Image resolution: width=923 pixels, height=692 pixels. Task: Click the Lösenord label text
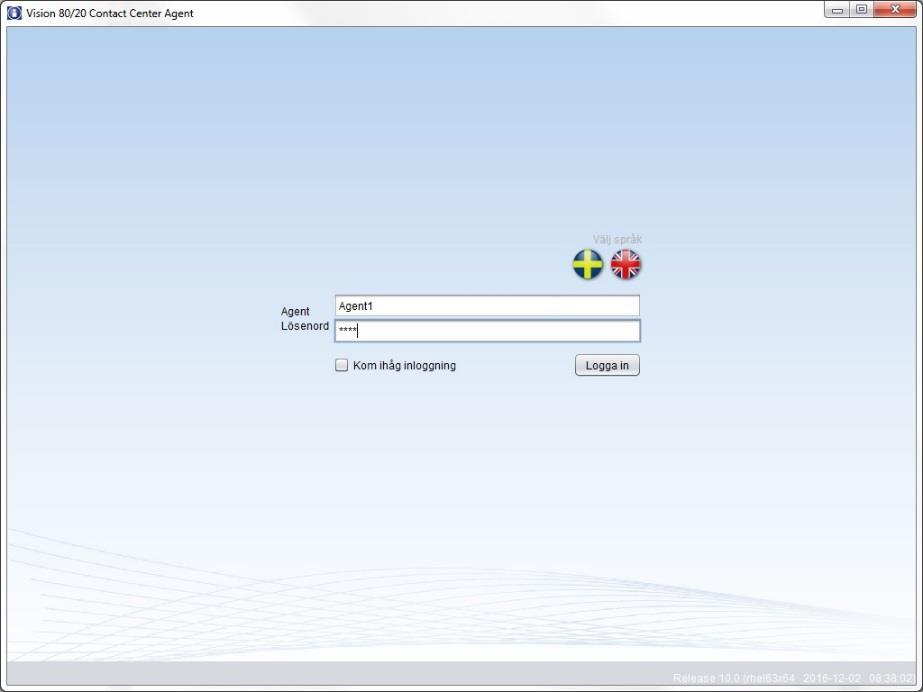tap(305, 326)
